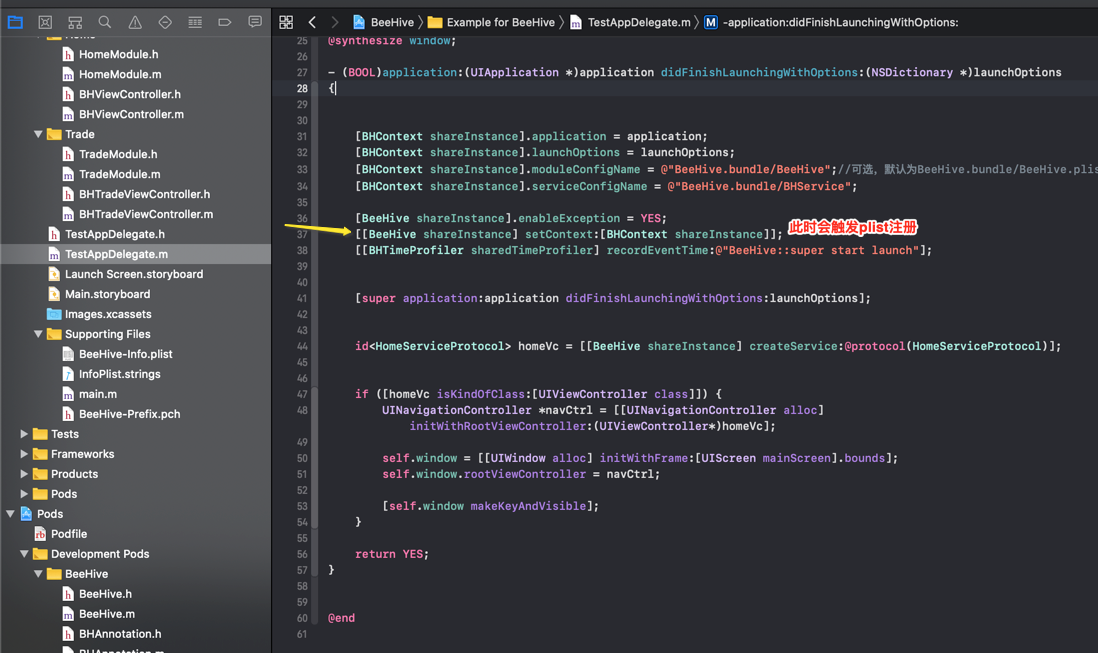The height and width of the screenshot is (653, 1098).
Task: Expand the Products group
Action: pos(25,474)
